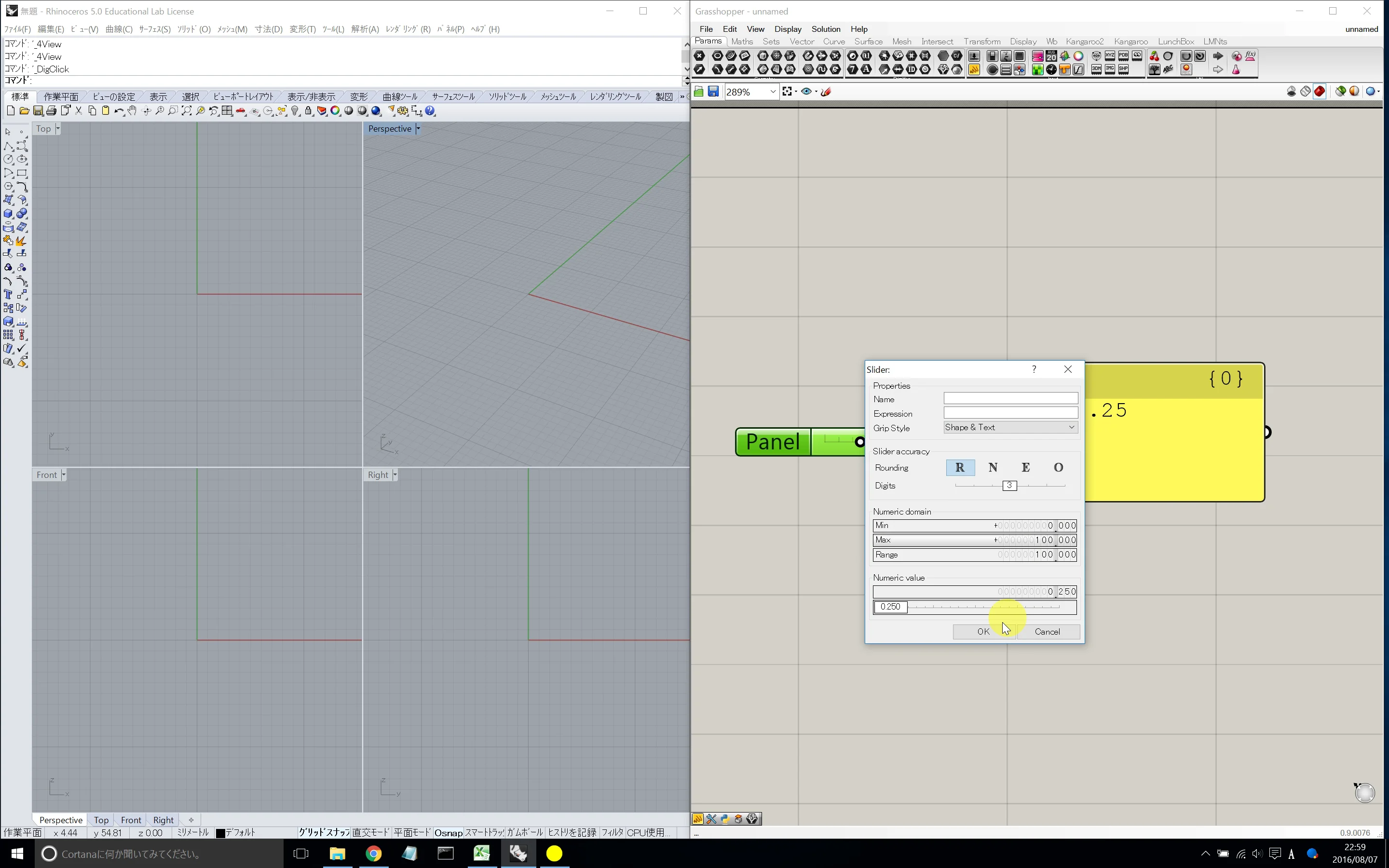This screenshot has width=1389, height=868.
Task: Open the Perspective viewport title dropdown arrow
Action: [418, 129]
